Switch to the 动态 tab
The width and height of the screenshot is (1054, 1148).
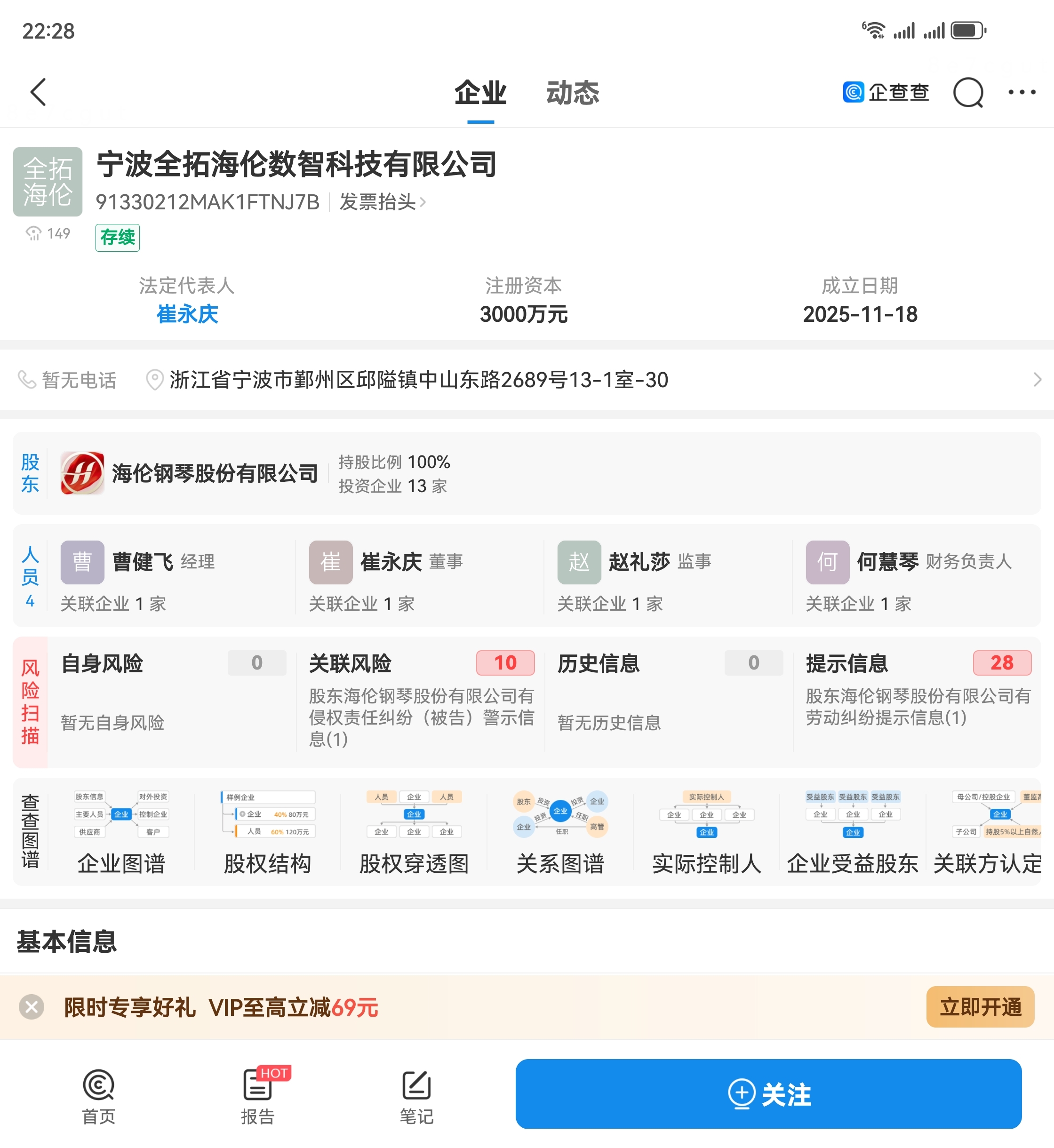pyautogui.click(x=573, y=93)
